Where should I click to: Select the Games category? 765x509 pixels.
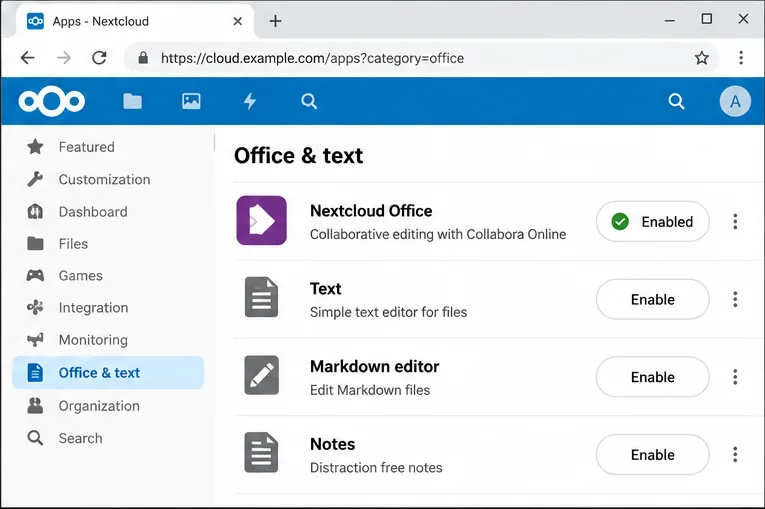tap(108, 276)
